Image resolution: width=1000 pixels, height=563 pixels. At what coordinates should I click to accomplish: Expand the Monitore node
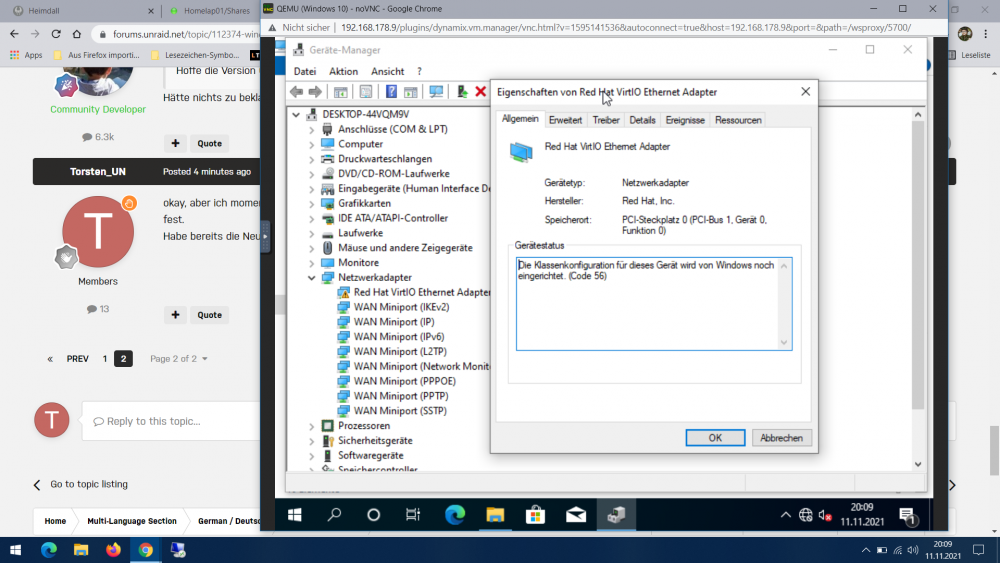tap(312, 263)
